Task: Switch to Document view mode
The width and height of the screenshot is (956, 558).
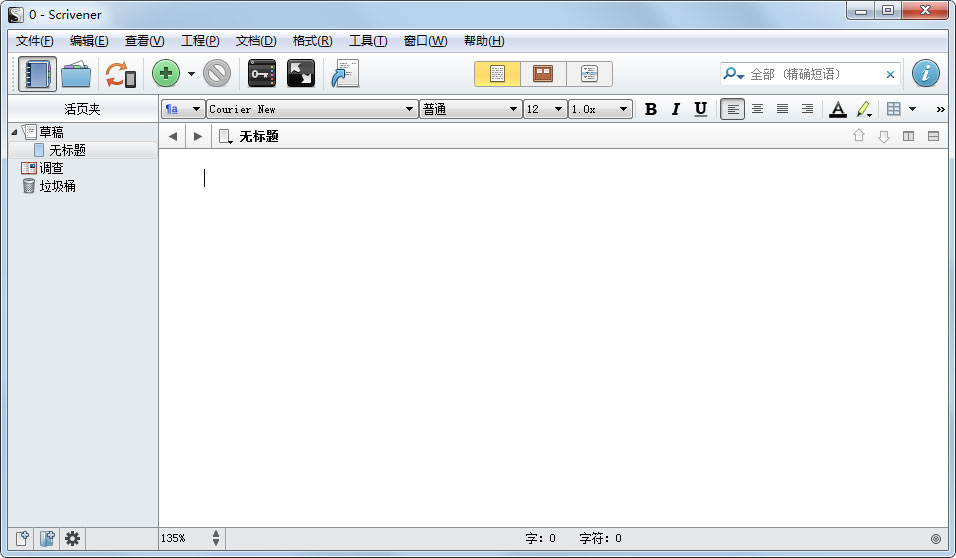Action: pos(498,74)
